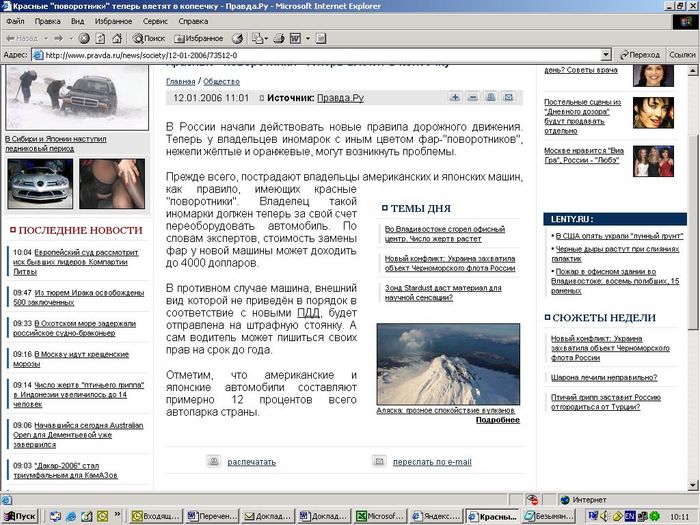Open the address bar URL dropdown
700x525 pixels.
tap(606, 55)
